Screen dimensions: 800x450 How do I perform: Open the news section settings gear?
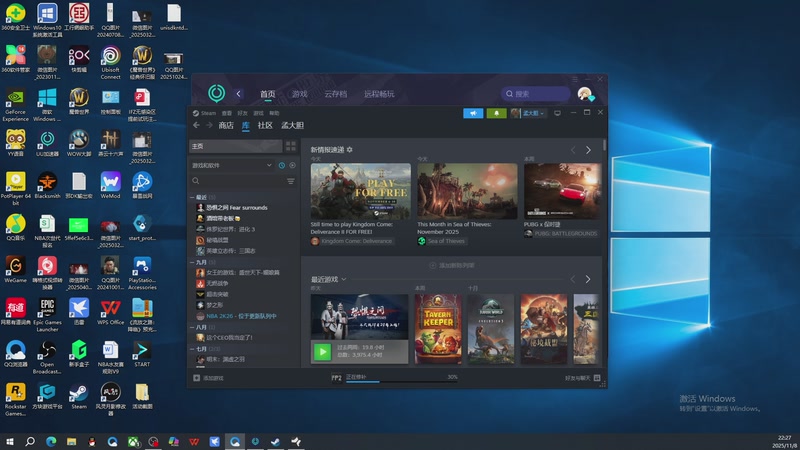[349, 149]
